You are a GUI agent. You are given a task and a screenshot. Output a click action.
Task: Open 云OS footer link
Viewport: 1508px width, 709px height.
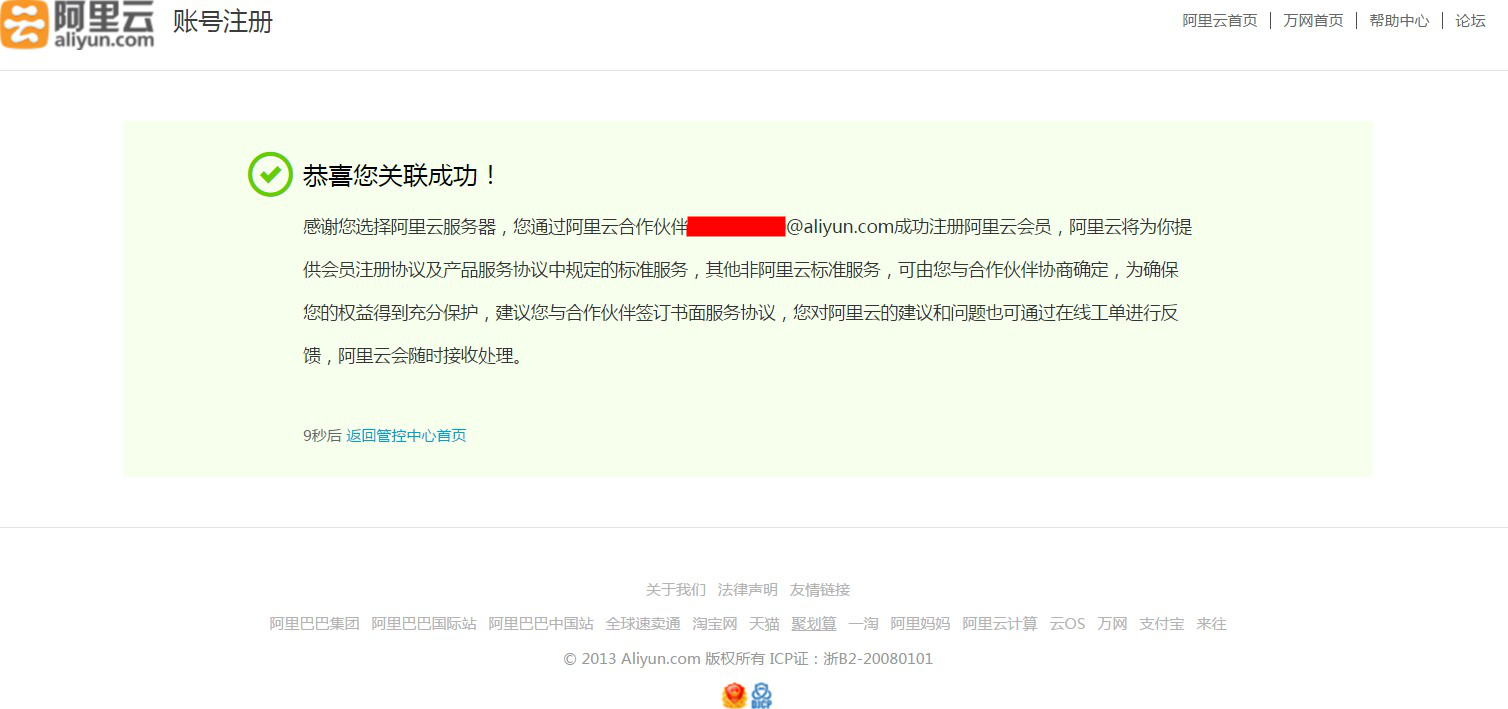click(1067, 624)
